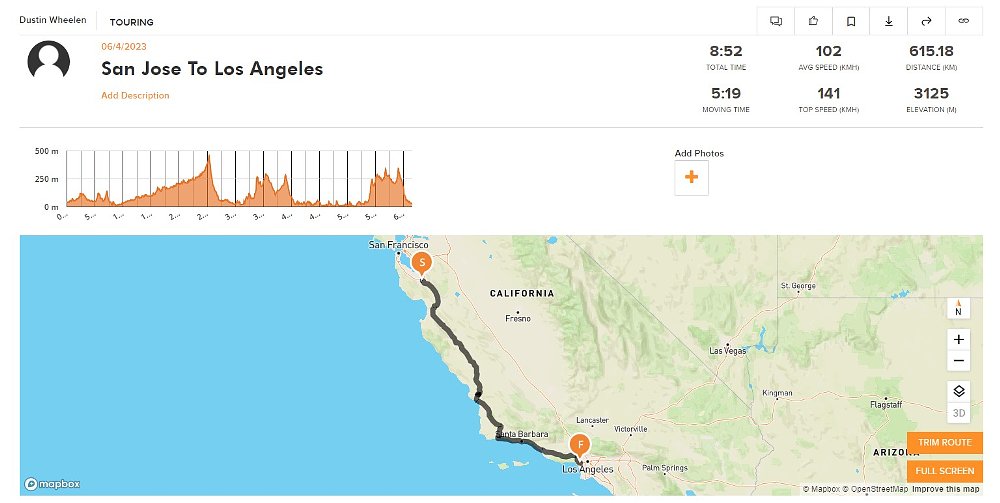The width and height of the screenshot is (1000, 503).
Task: Open Dustin Wheelen's profile avatar
Action: tap(48, 61)
